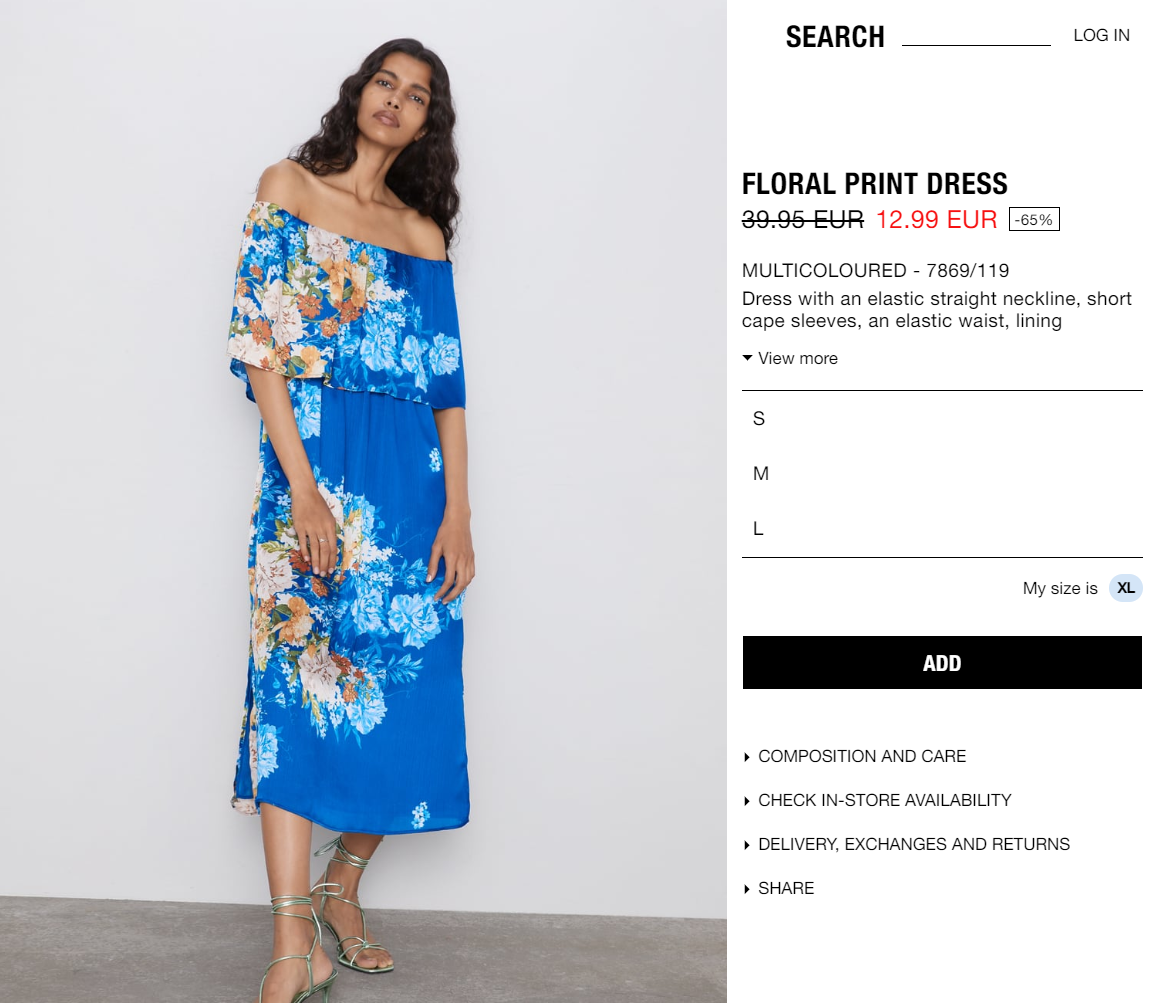Screen dimensions: 1151x1003
Task: Click the SEARCH label
Action: pos(835,37)
